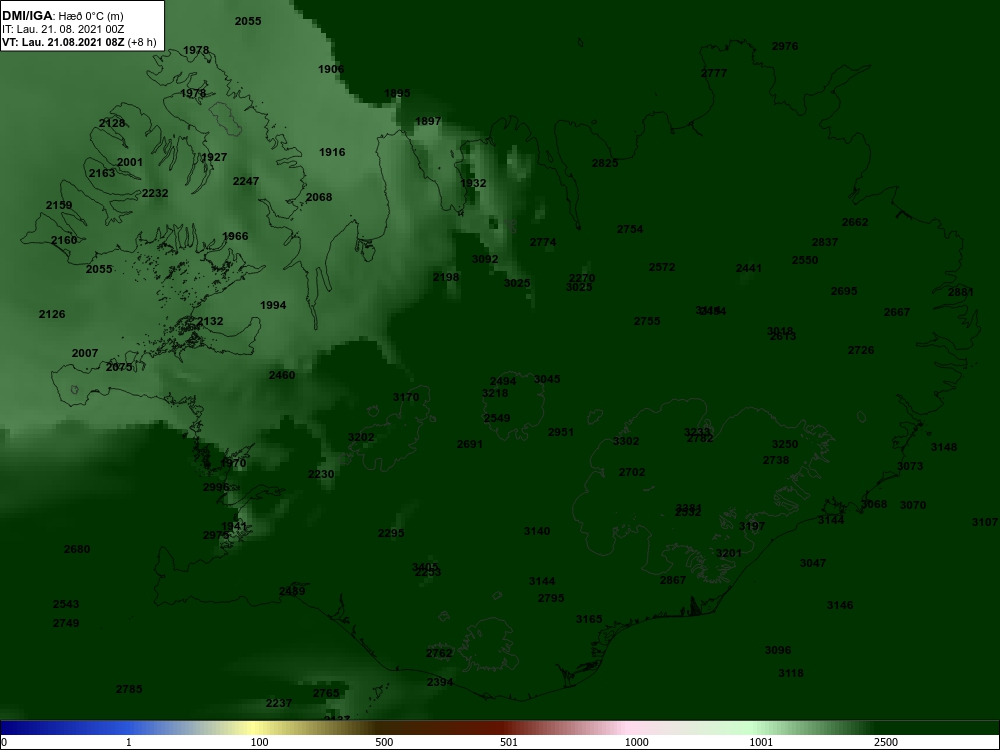This screenshot has height=750, width=1000.
Task: Select the 100 label on the color scale
Action: tap(259, 742)
